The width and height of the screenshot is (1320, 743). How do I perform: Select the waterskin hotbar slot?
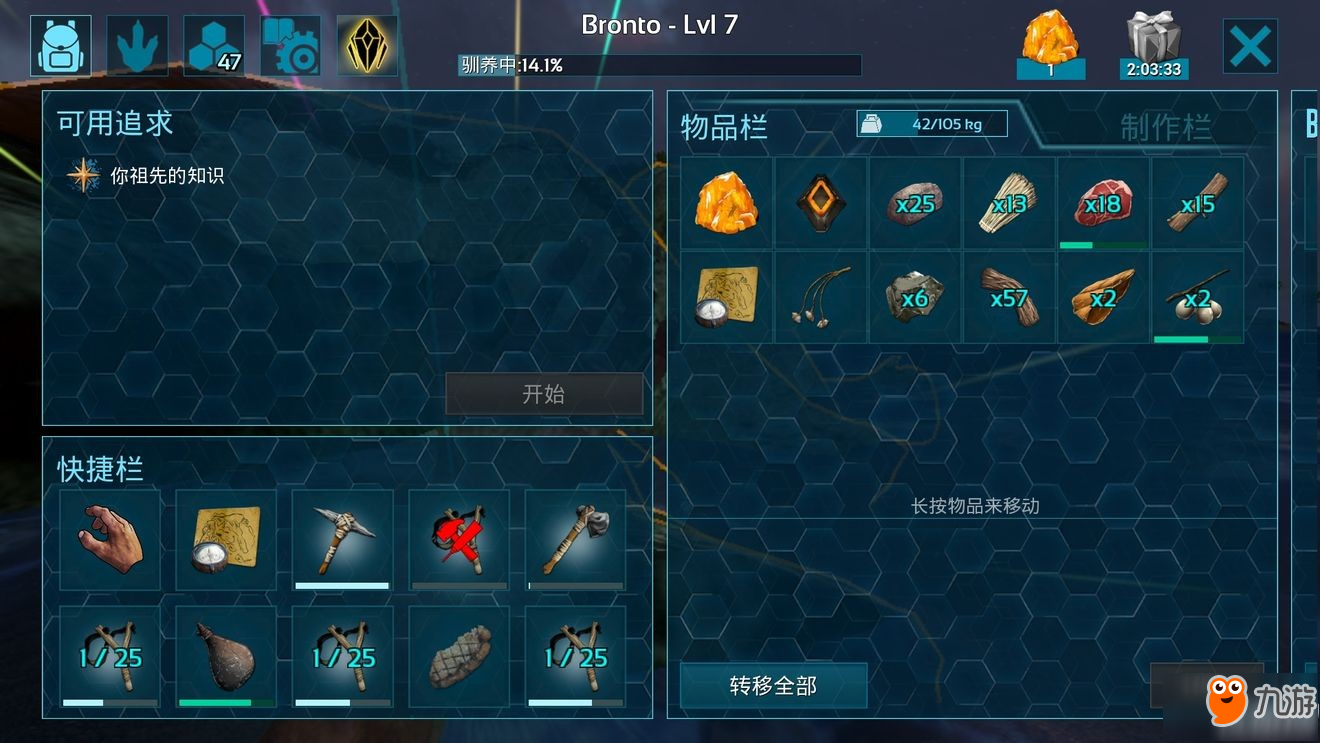pyautogui.click(x=226, y=657)
